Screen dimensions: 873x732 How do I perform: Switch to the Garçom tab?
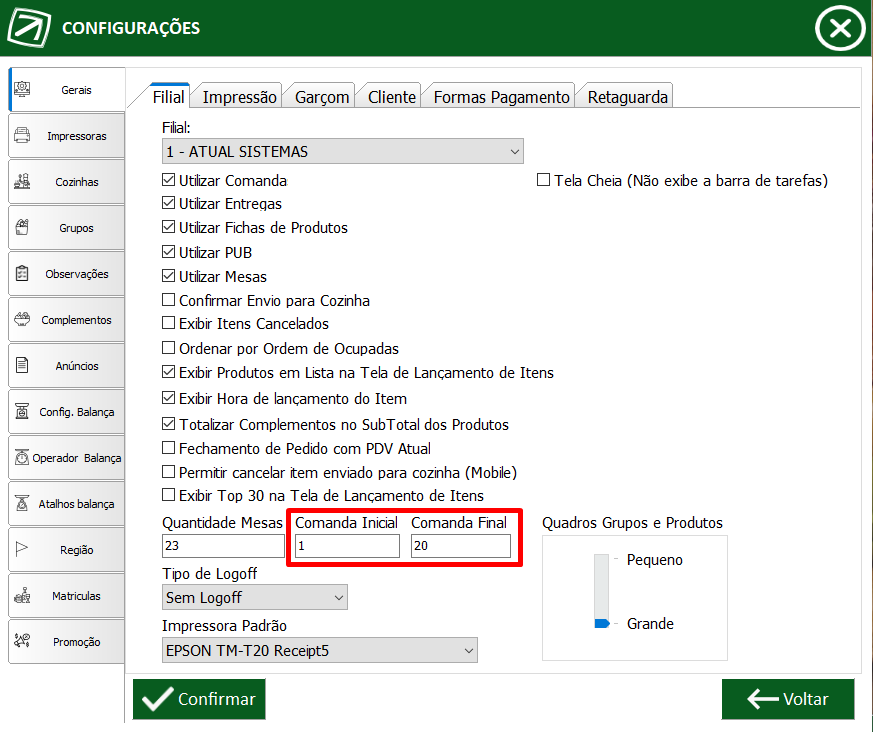tap(321, 97)
